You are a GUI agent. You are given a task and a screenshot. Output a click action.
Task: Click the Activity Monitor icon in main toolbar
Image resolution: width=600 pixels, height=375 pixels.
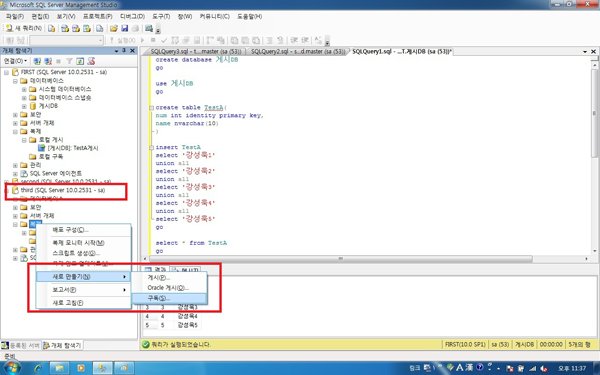tap(149, 28)
